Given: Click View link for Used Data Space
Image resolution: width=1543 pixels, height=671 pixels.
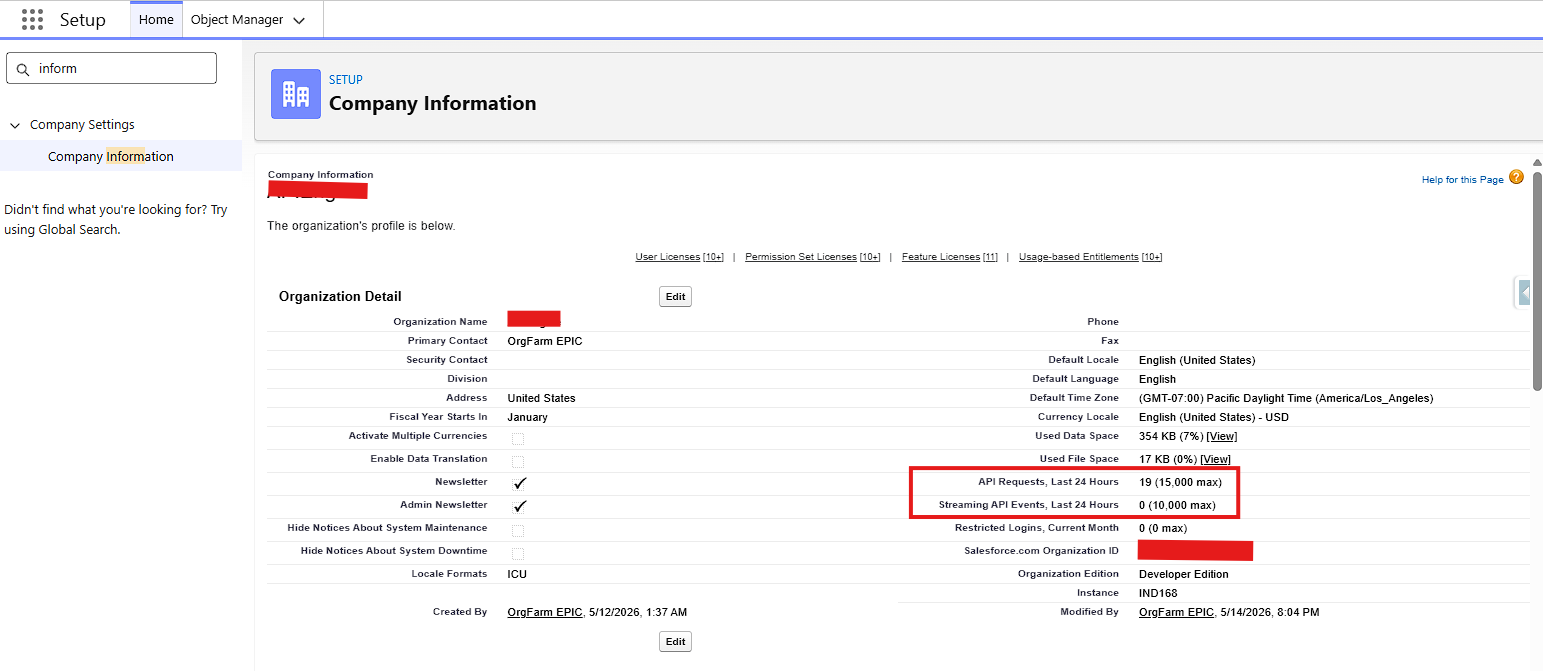Looking at the screenshot, I should [1221, 437].
